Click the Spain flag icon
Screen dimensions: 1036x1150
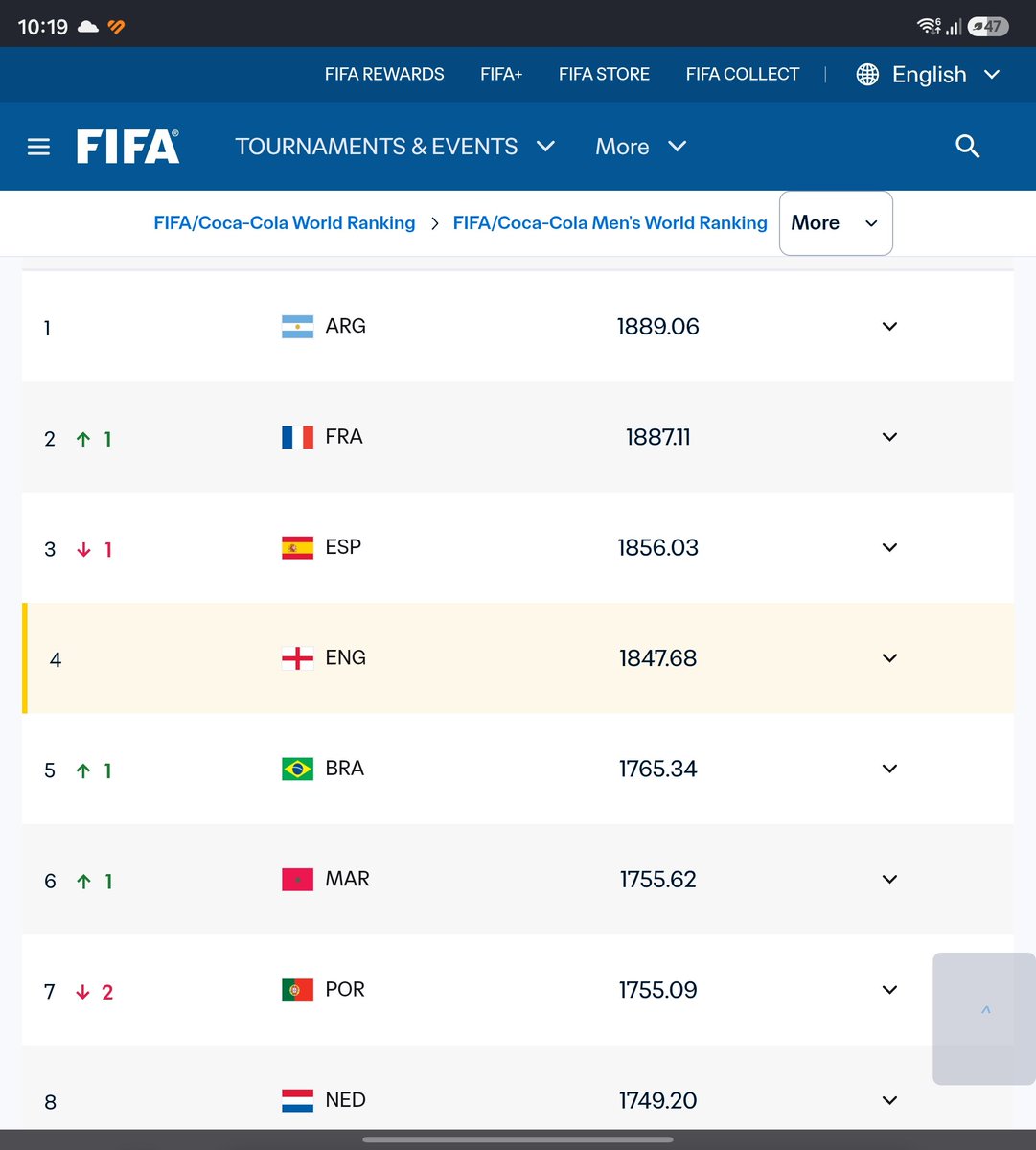[297, 547]
